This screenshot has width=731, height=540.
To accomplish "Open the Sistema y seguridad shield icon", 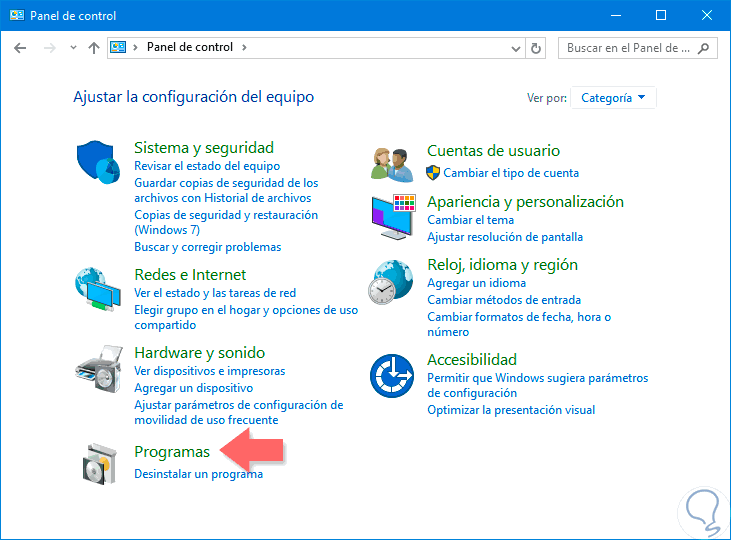I will (98, 162).
